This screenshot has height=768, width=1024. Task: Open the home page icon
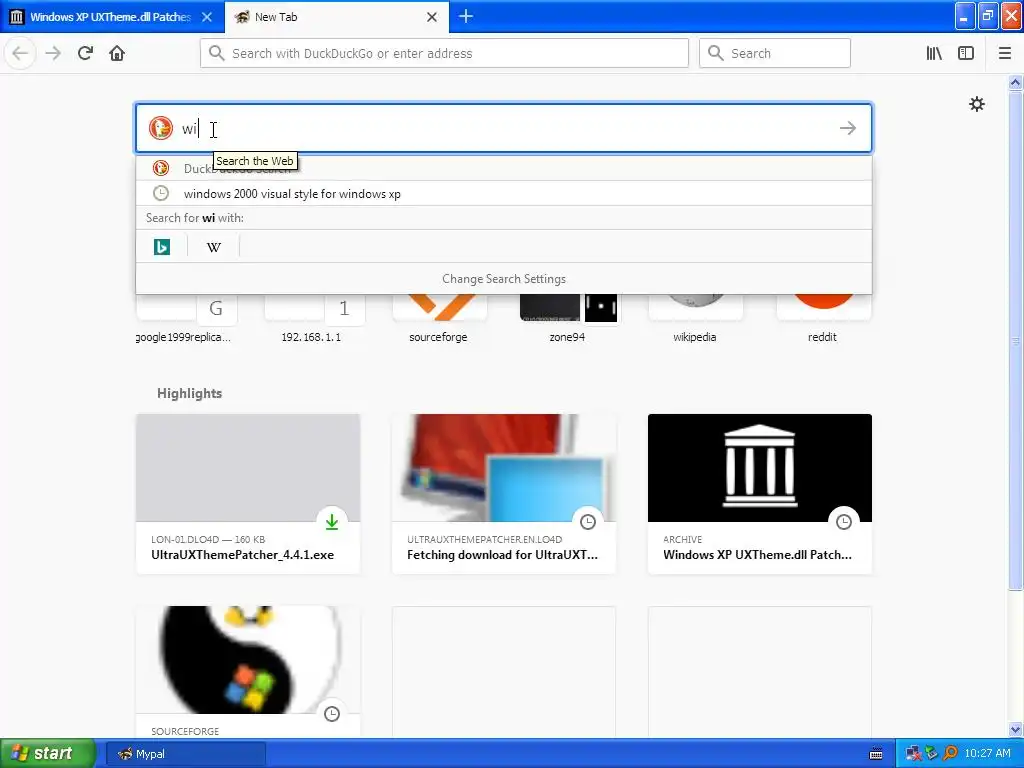(117, 54)
